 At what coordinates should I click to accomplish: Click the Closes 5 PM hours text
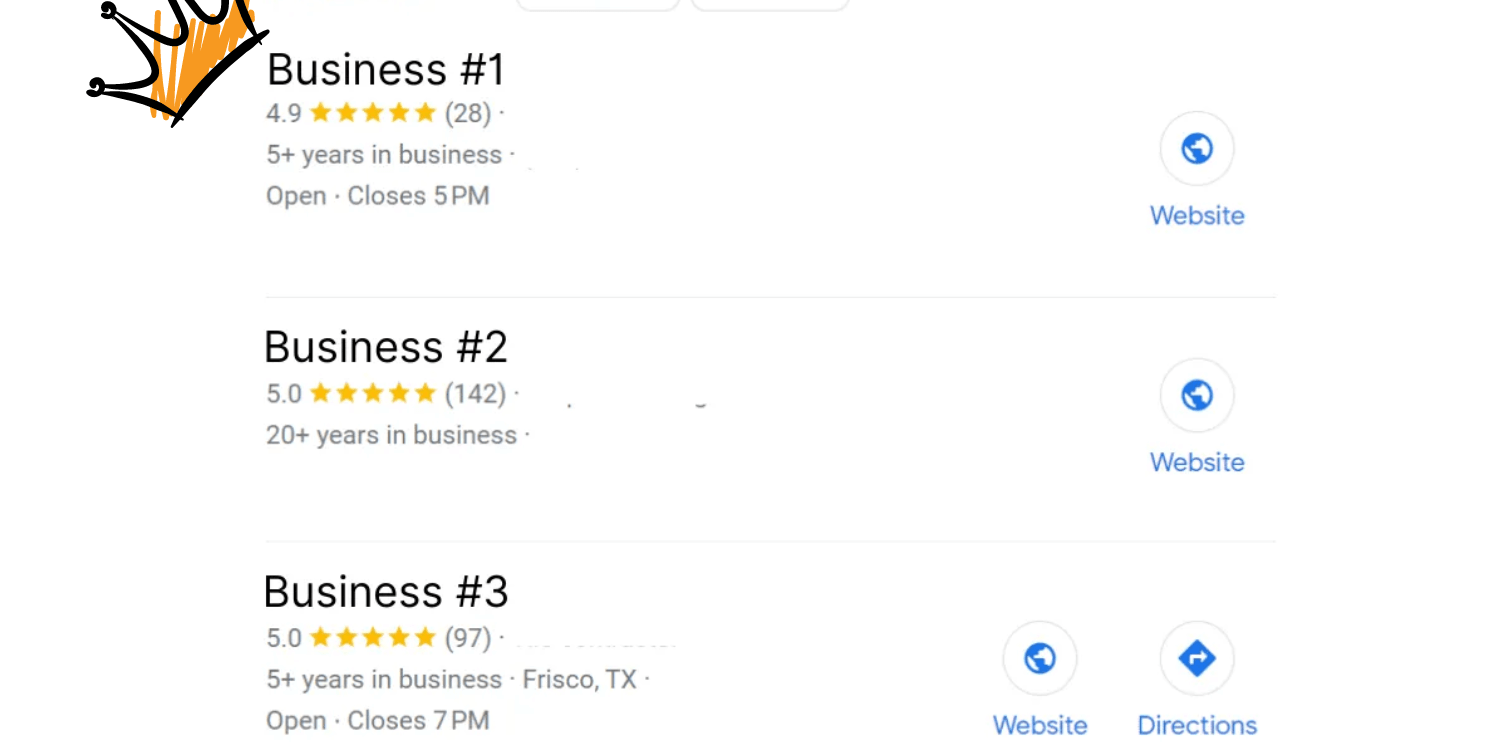(x=418, y=195)
